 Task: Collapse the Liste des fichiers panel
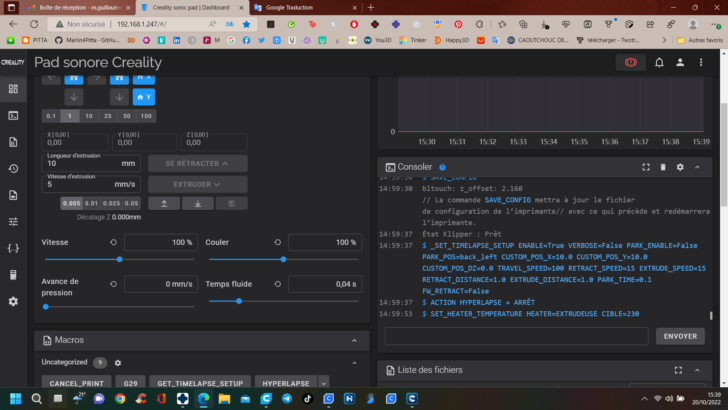[698, 371]
